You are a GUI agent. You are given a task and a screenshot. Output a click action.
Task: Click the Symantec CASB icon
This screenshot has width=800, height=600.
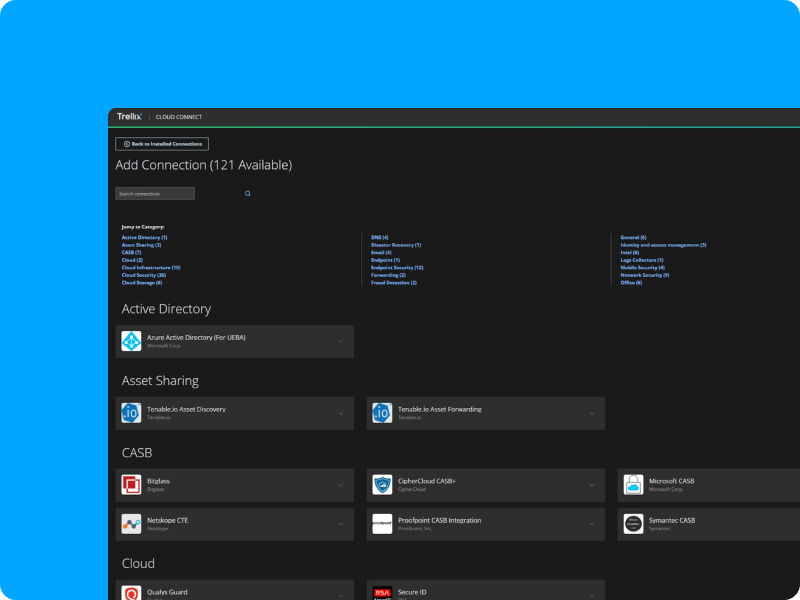(x=633, y=524)
